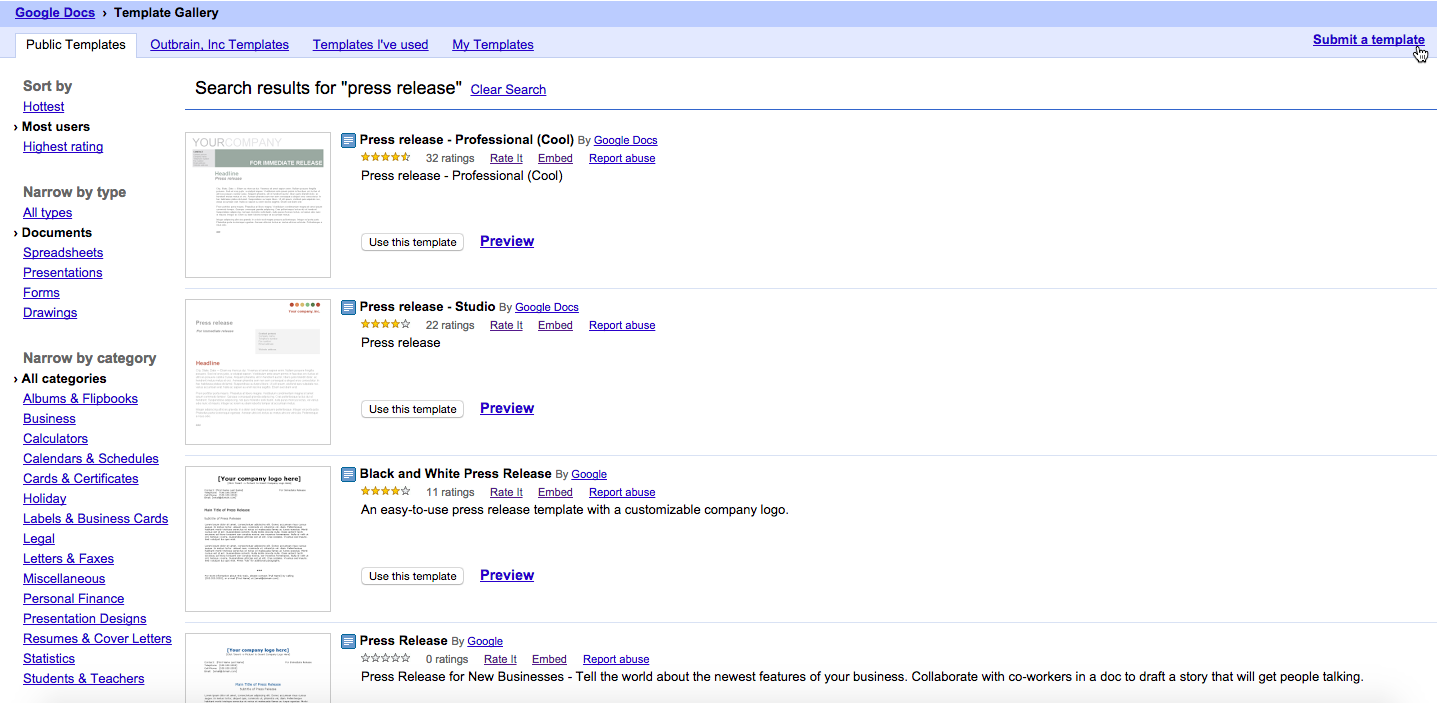Open the My Templates tab
Image resolution: width=1438 pixels, height=703 pixels.
(x=492, y=45)
